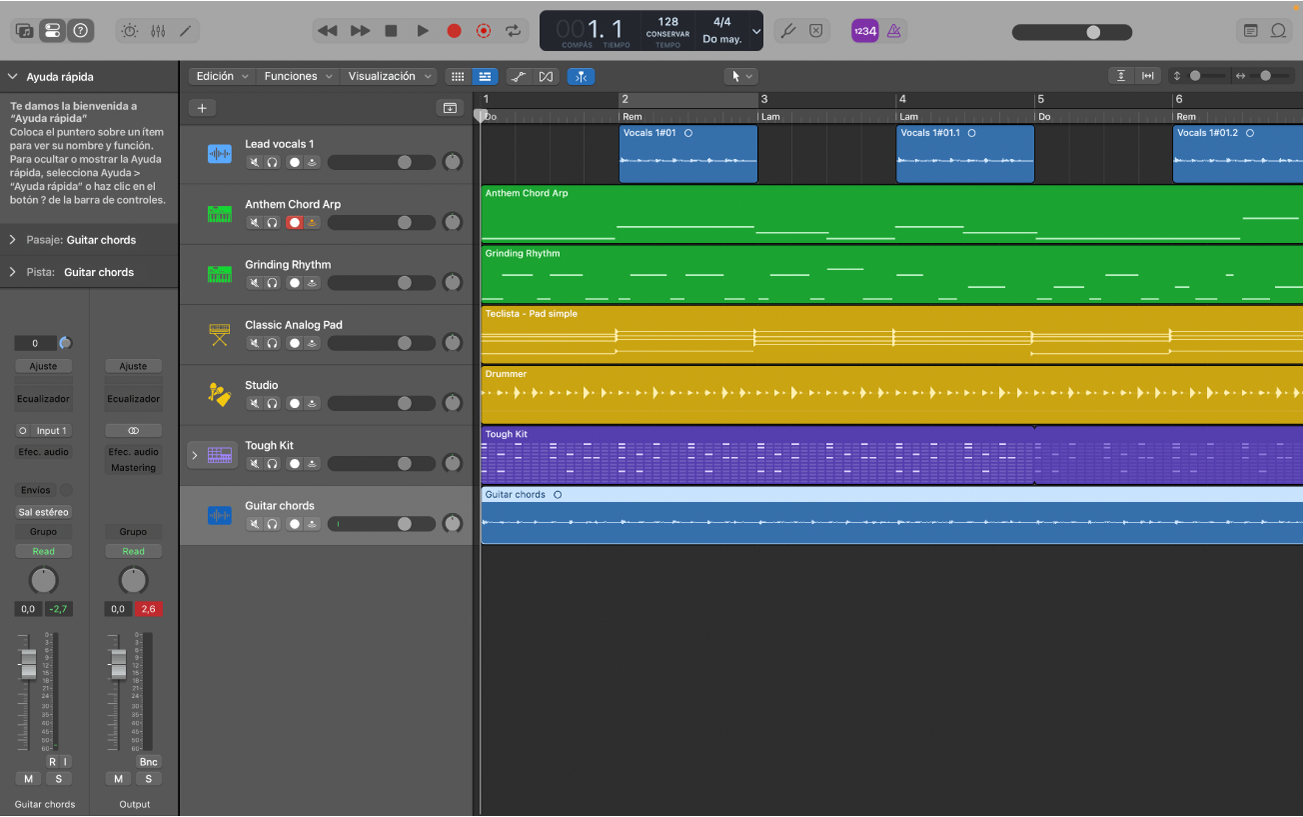Select the Vocals 1#01 region

click(688, 152)
